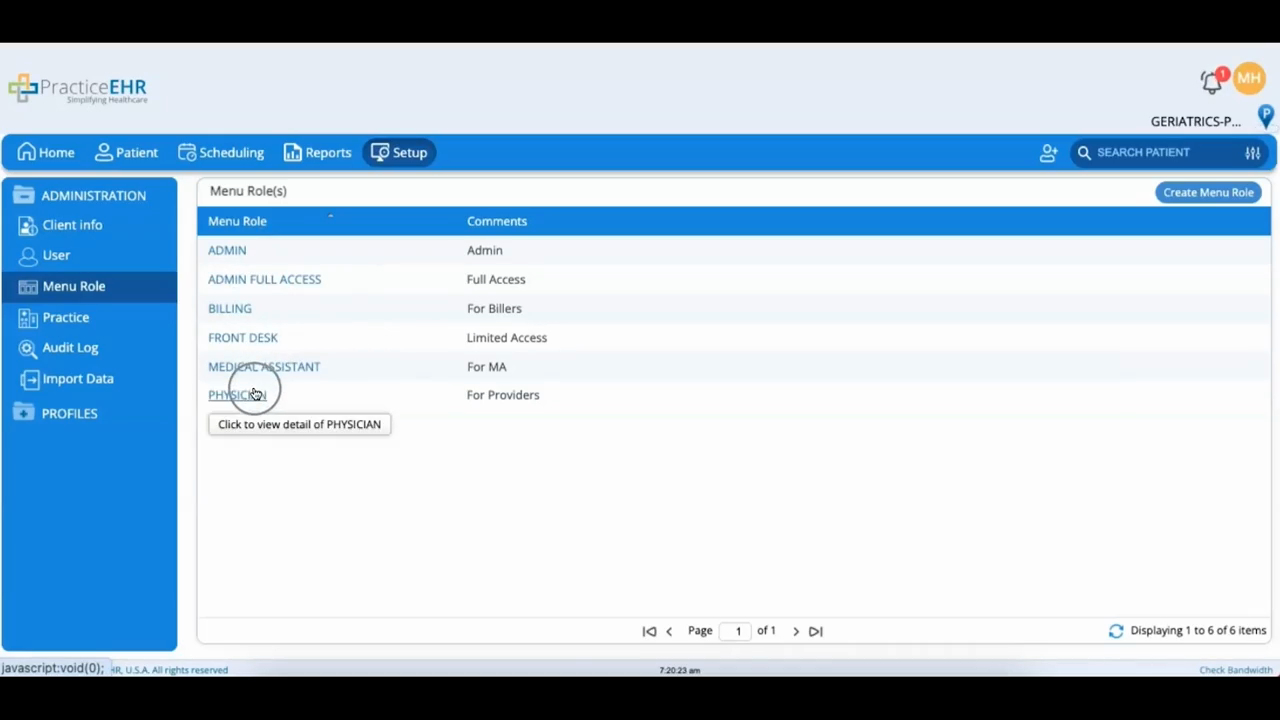Click the 'For MA' comment cell
Screen dimensions: 1280x720
pos(487,366)
